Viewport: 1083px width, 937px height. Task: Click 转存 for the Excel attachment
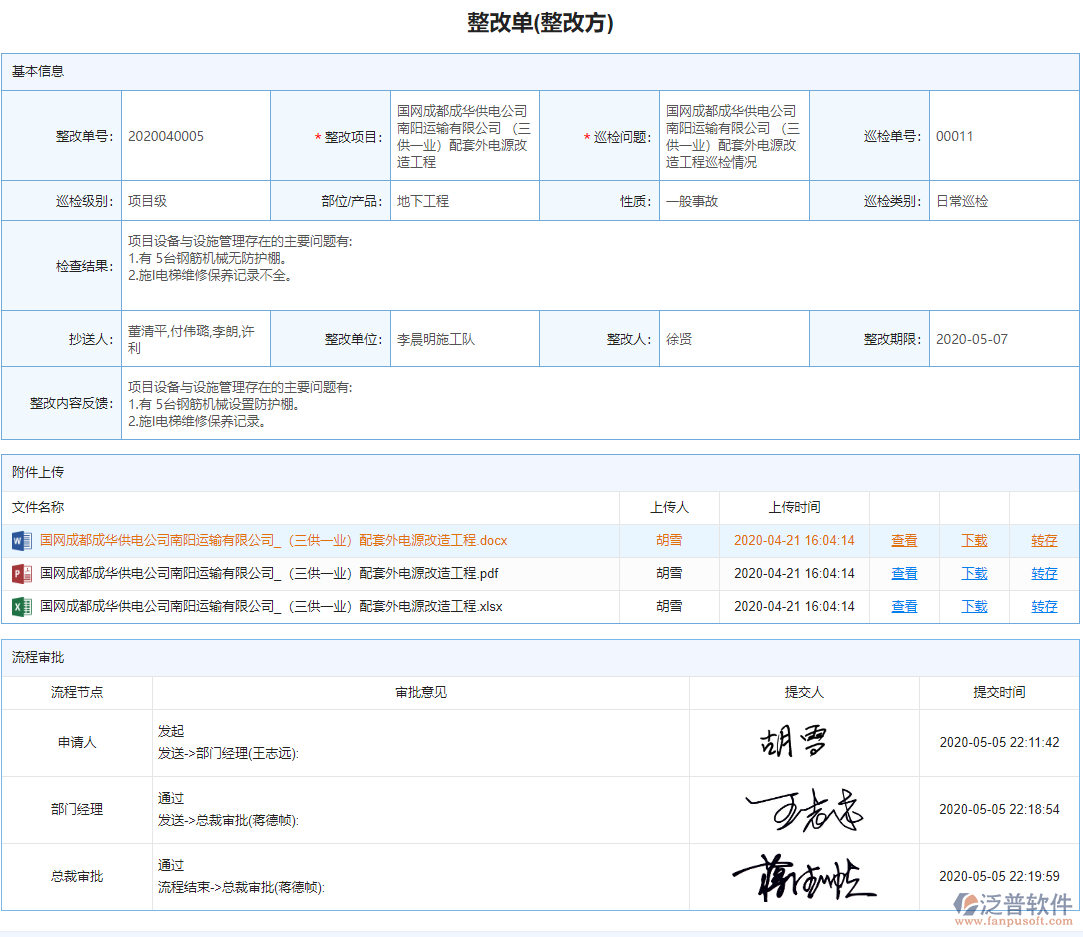(x=1042, y=606)
